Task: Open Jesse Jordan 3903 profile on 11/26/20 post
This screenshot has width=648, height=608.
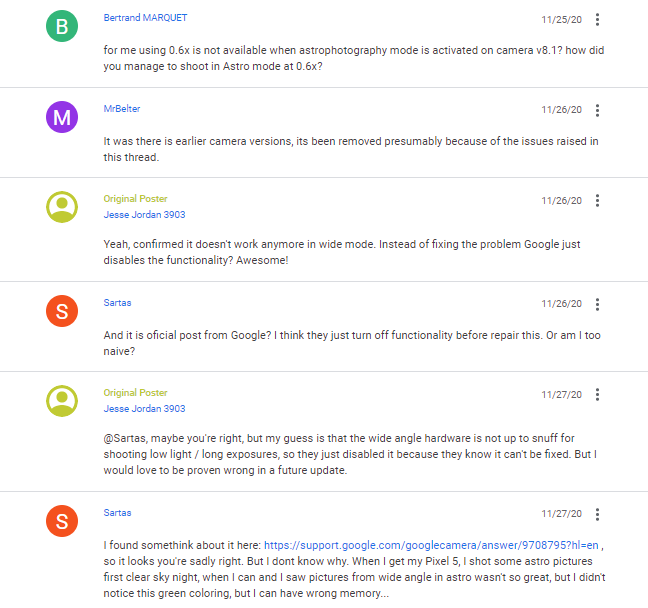Action: 144,215
